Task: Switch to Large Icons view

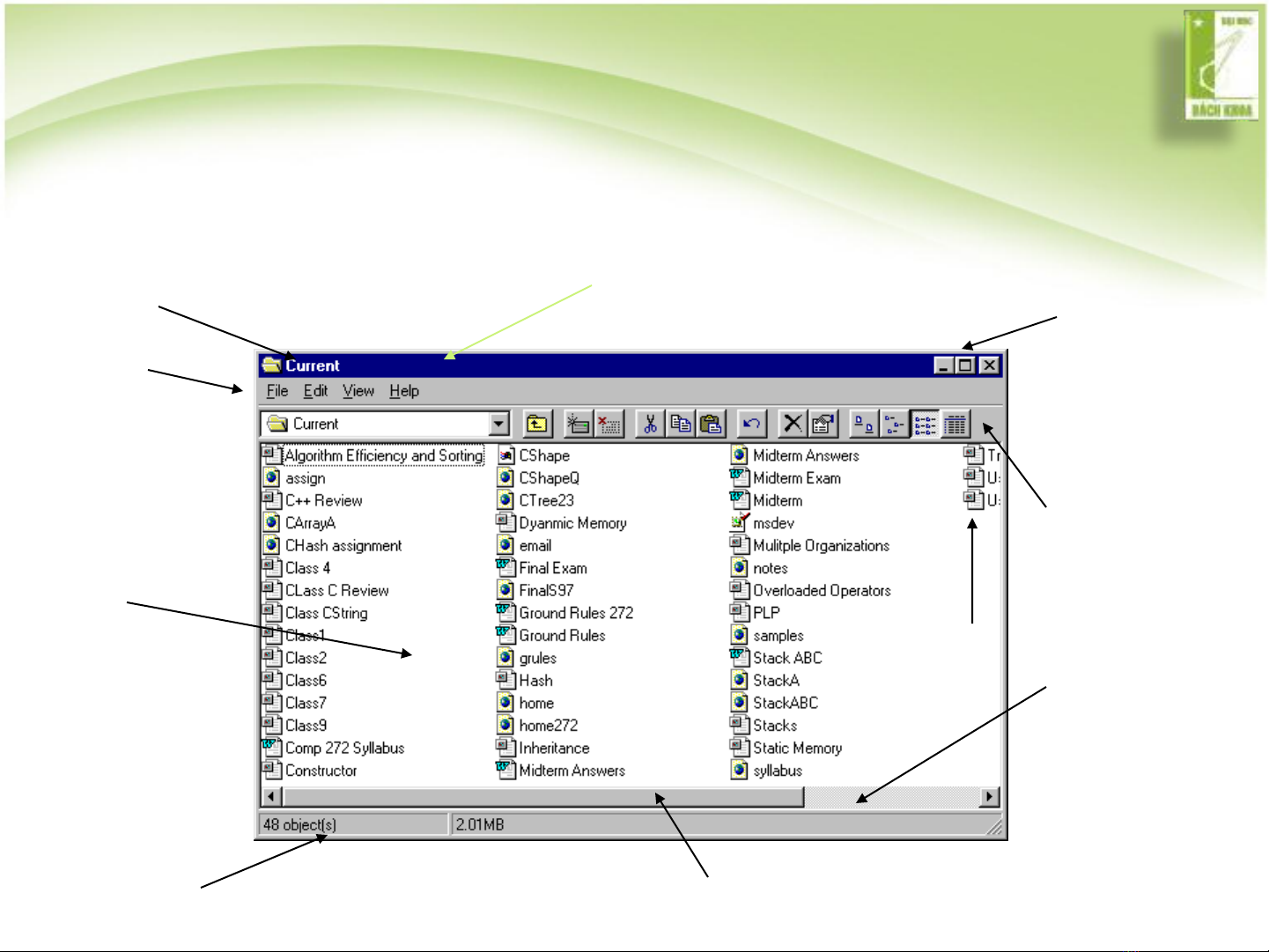Action: (864, 424)
